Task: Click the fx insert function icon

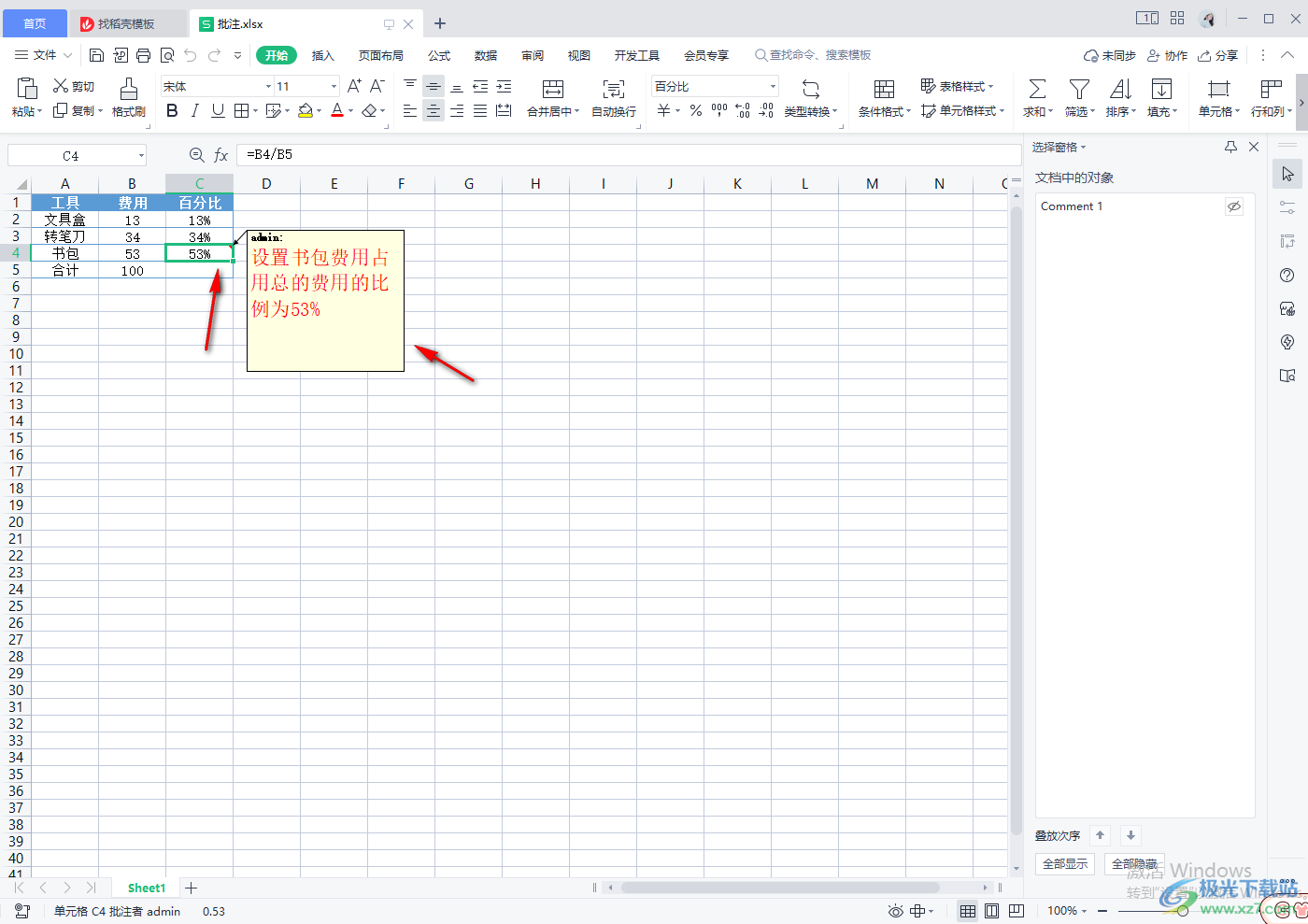Action: (x=221, y=155)
